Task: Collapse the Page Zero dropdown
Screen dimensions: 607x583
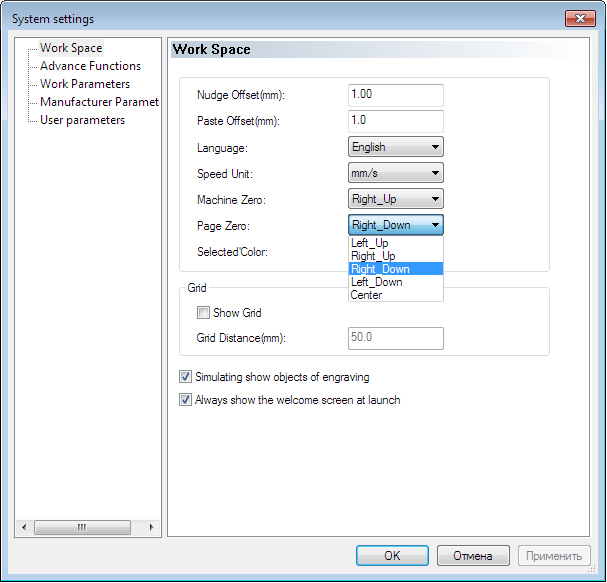Action: click(396, 225)
